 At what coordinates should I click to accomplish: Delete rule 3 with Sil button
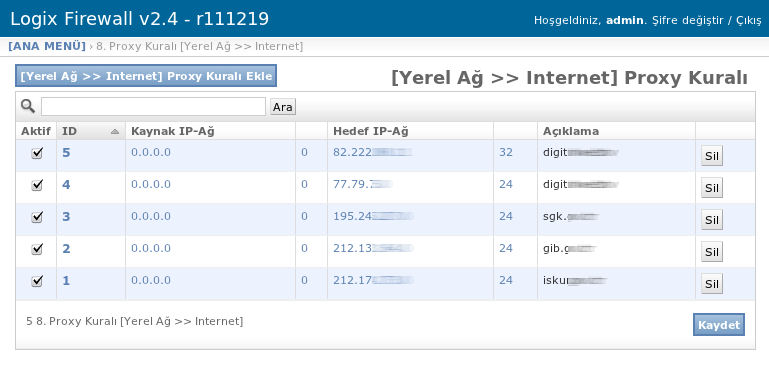(712, 220)
